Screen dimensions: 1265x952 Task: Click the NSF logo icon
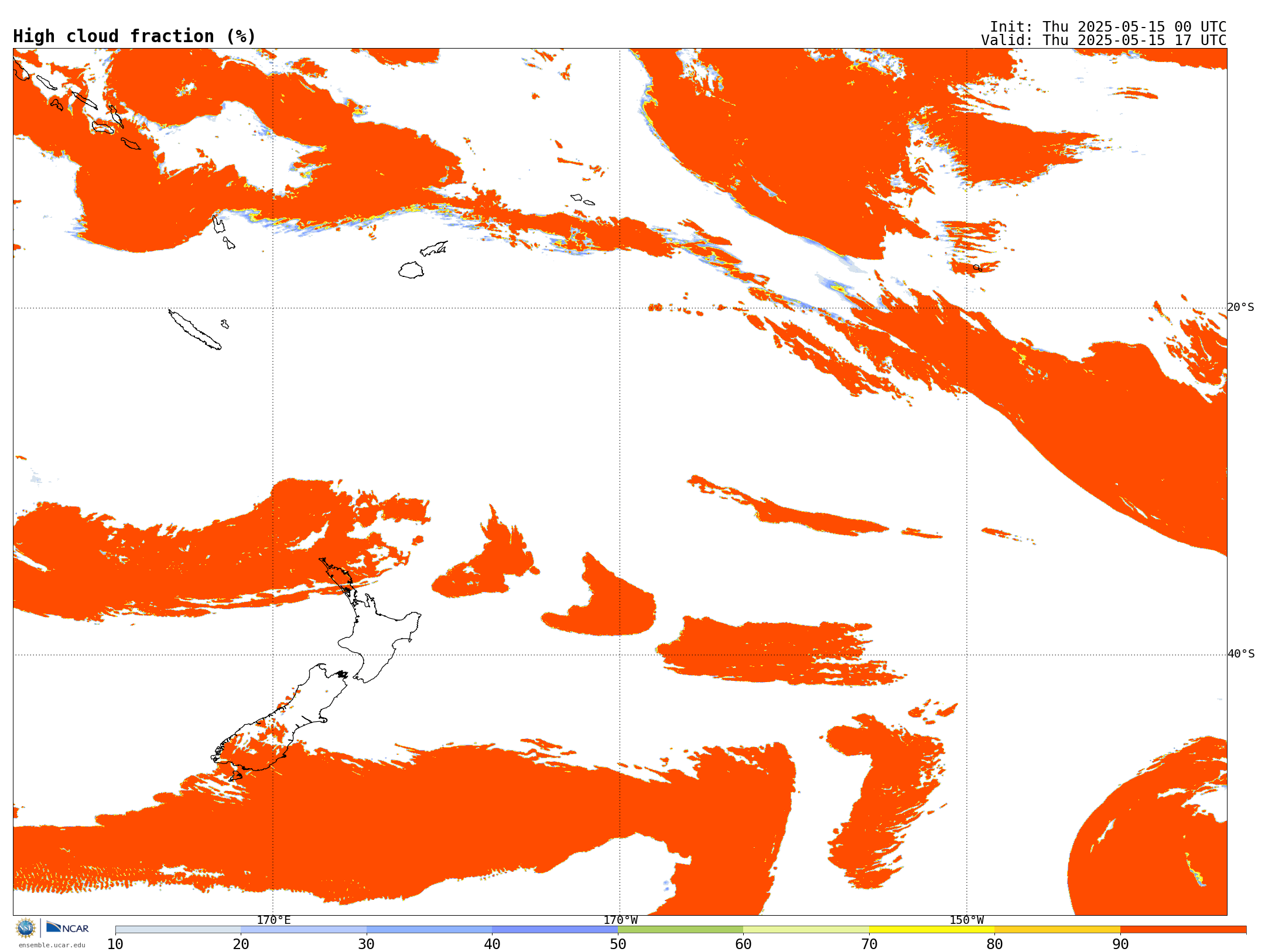[26, 928]
